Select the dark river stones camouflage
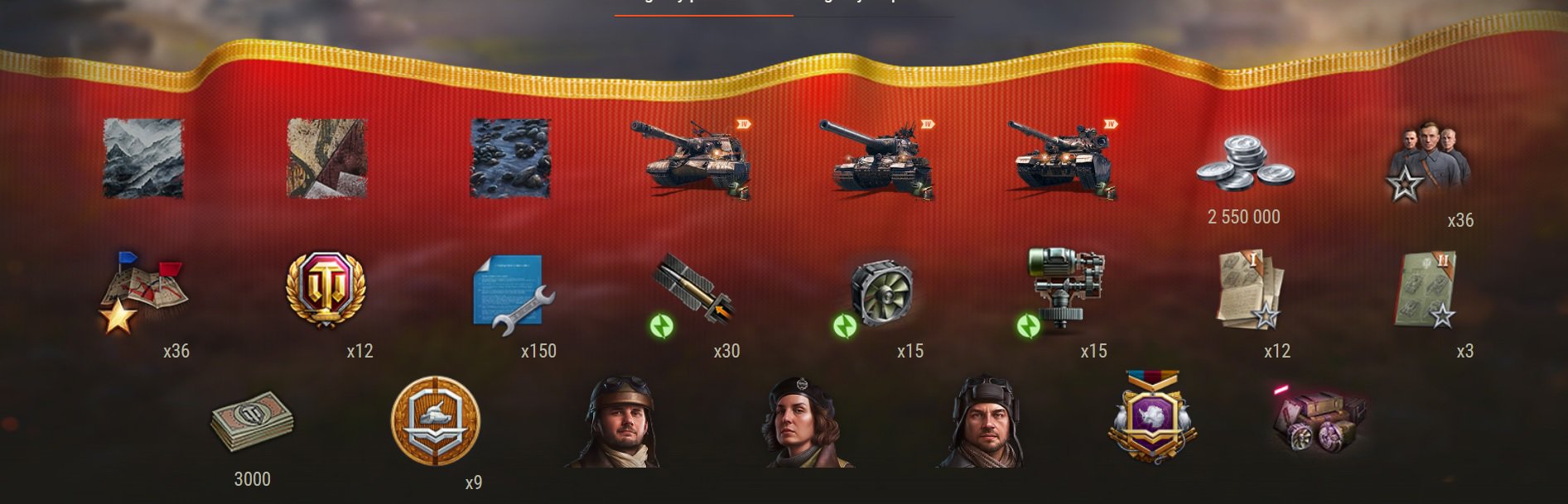 pos(510,158)
